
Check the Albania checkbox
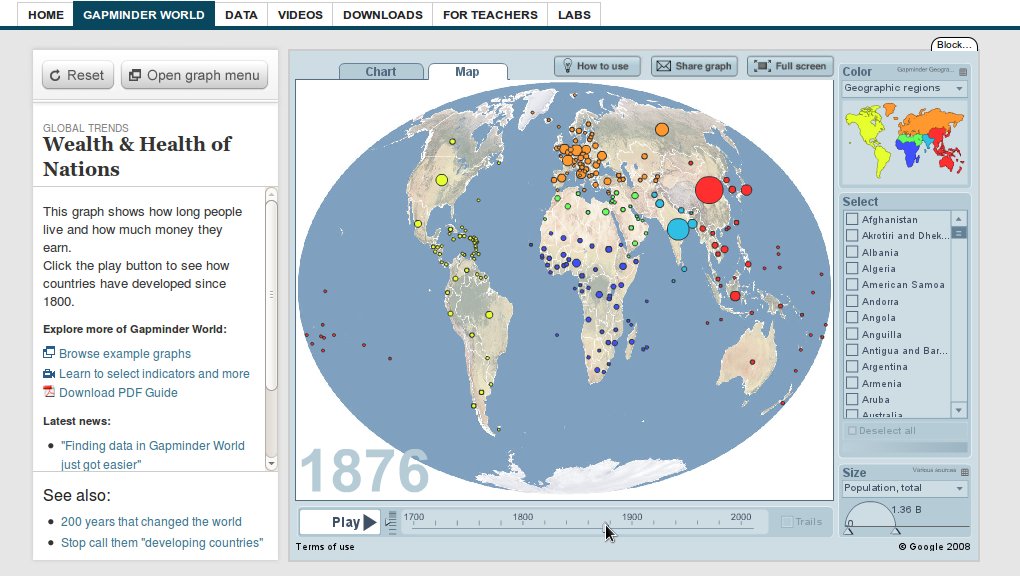point(852,252)
